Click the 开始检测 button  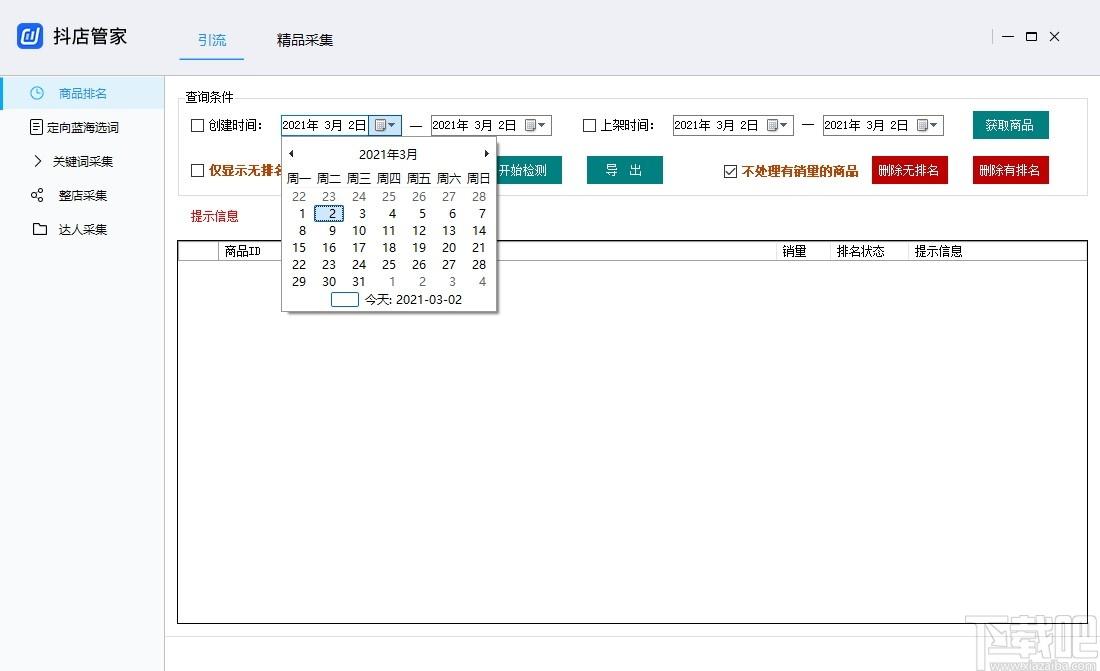(529, 170)
